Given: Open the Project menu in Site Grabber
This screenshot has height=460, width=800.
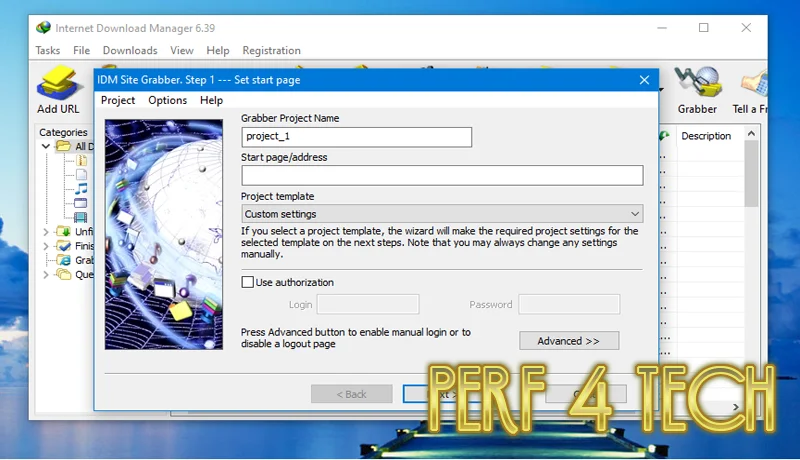Looking at the screenshot, I should [x=118, y=100].
